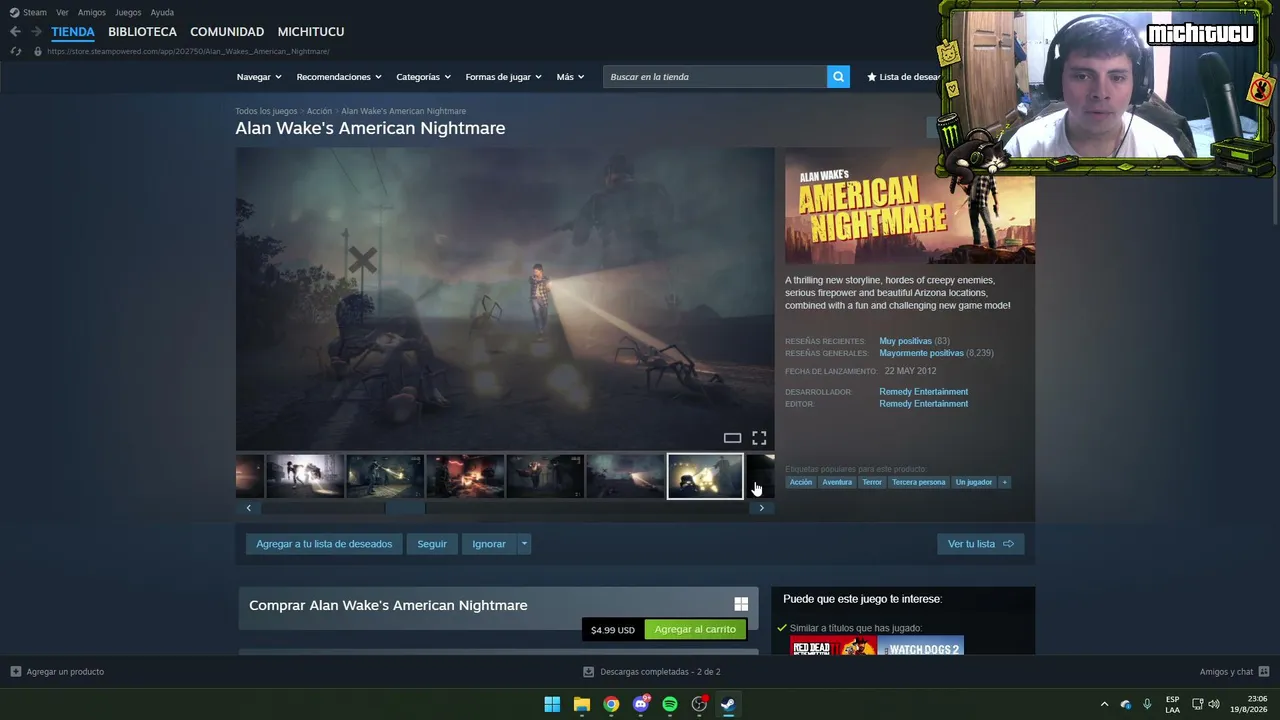The width and height of the screenshot is (1280, 720).
Task: Show next thumbnails with the right arrow
Action: point(761,508)
